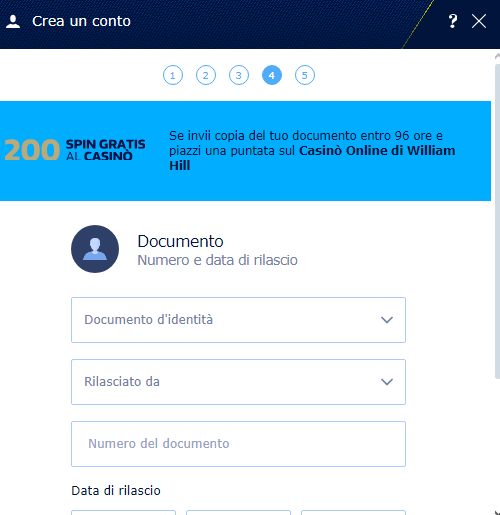This screenshot has height=515, width=500.
Task: Select the active step 4 indicator
Action: (x=272, y=75)
